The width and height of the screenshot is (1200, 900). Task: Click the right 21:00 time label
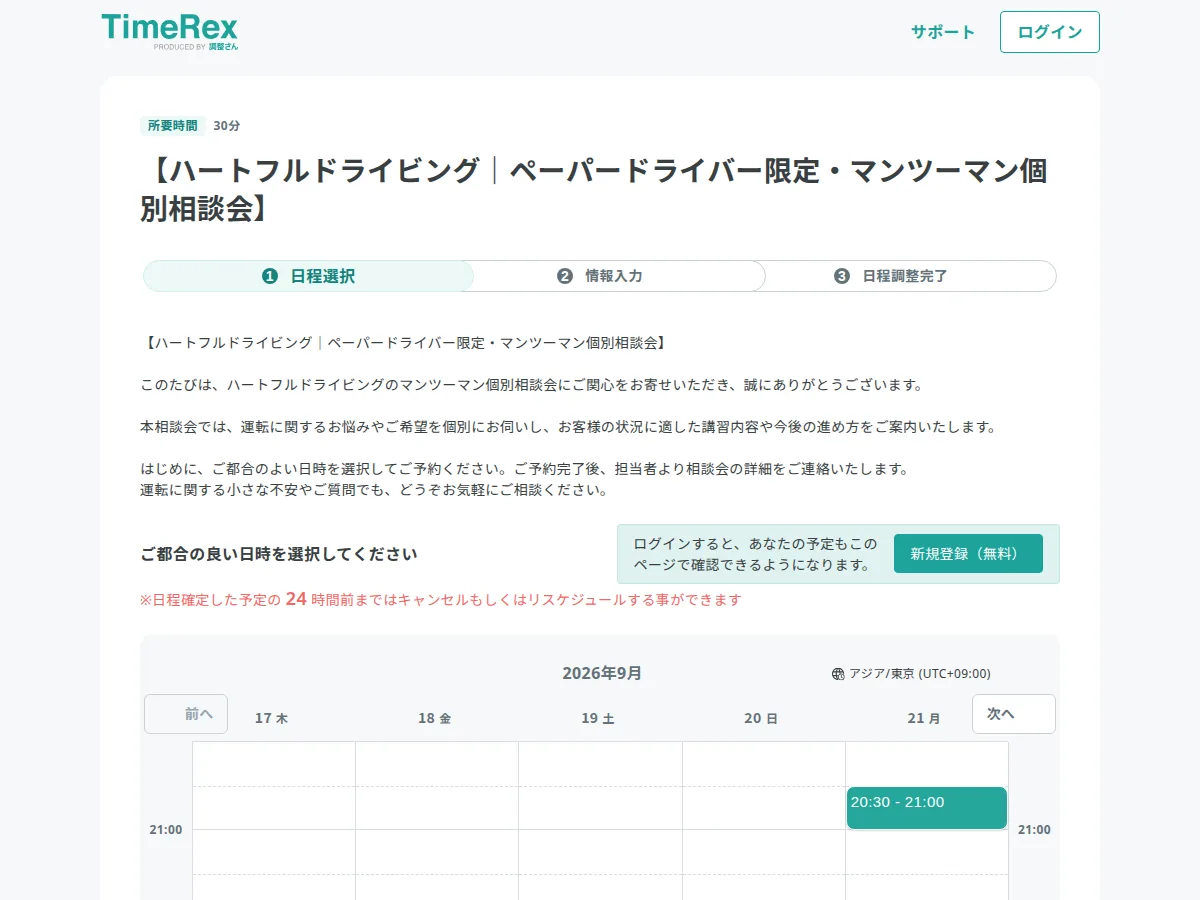[x=1034, y=830]
